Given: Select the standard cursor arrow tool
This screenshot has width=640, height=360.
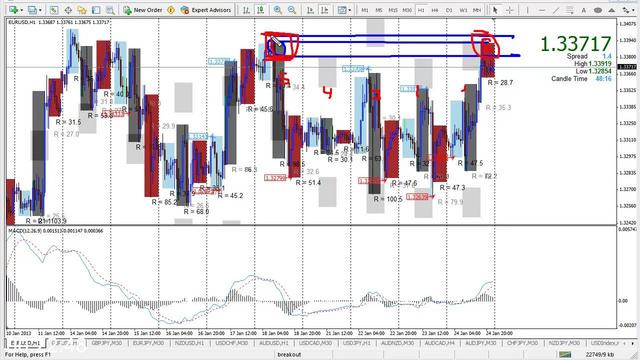Looking at the screenshot, I should tap(495, 10).
